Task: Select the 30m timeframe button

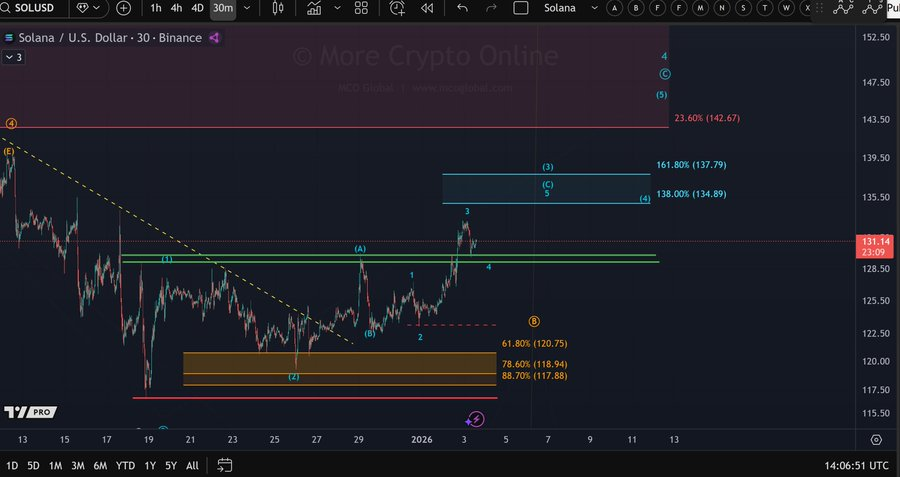Action: pos(222,8)
